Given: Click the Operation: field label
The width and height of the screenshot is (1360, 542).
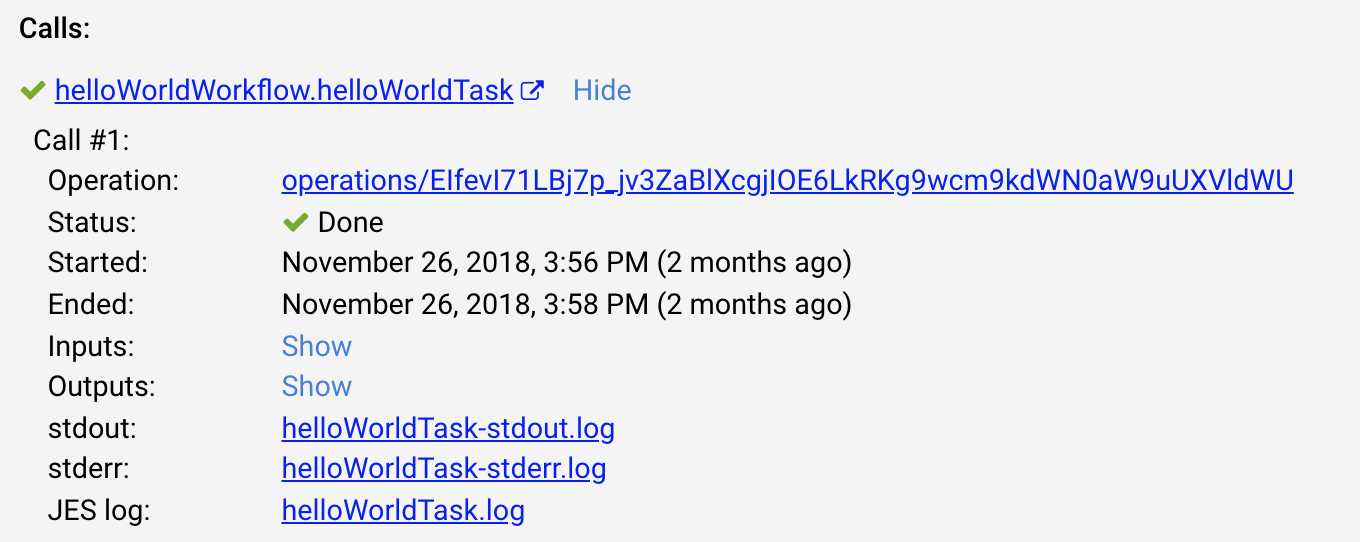Looking at the screenshot, I should (113, 181).
